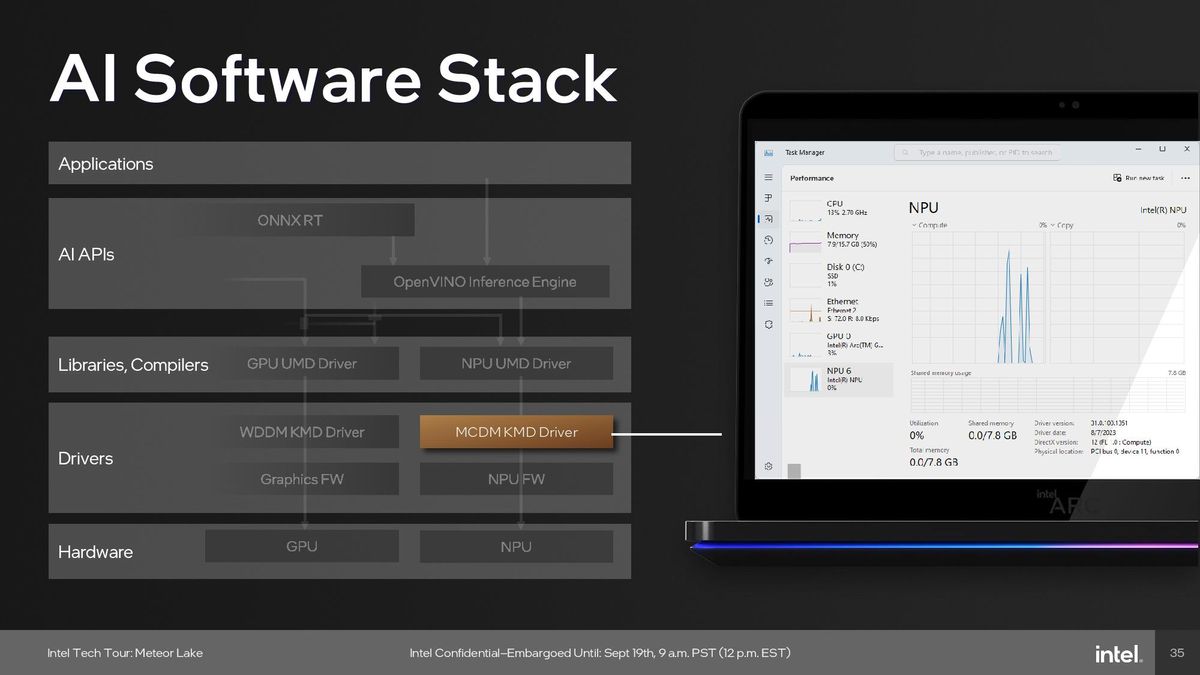Open the Processes page in Task Manager sidebar
This screenshot has width=1200, height=675.
(x=768, y=198)
